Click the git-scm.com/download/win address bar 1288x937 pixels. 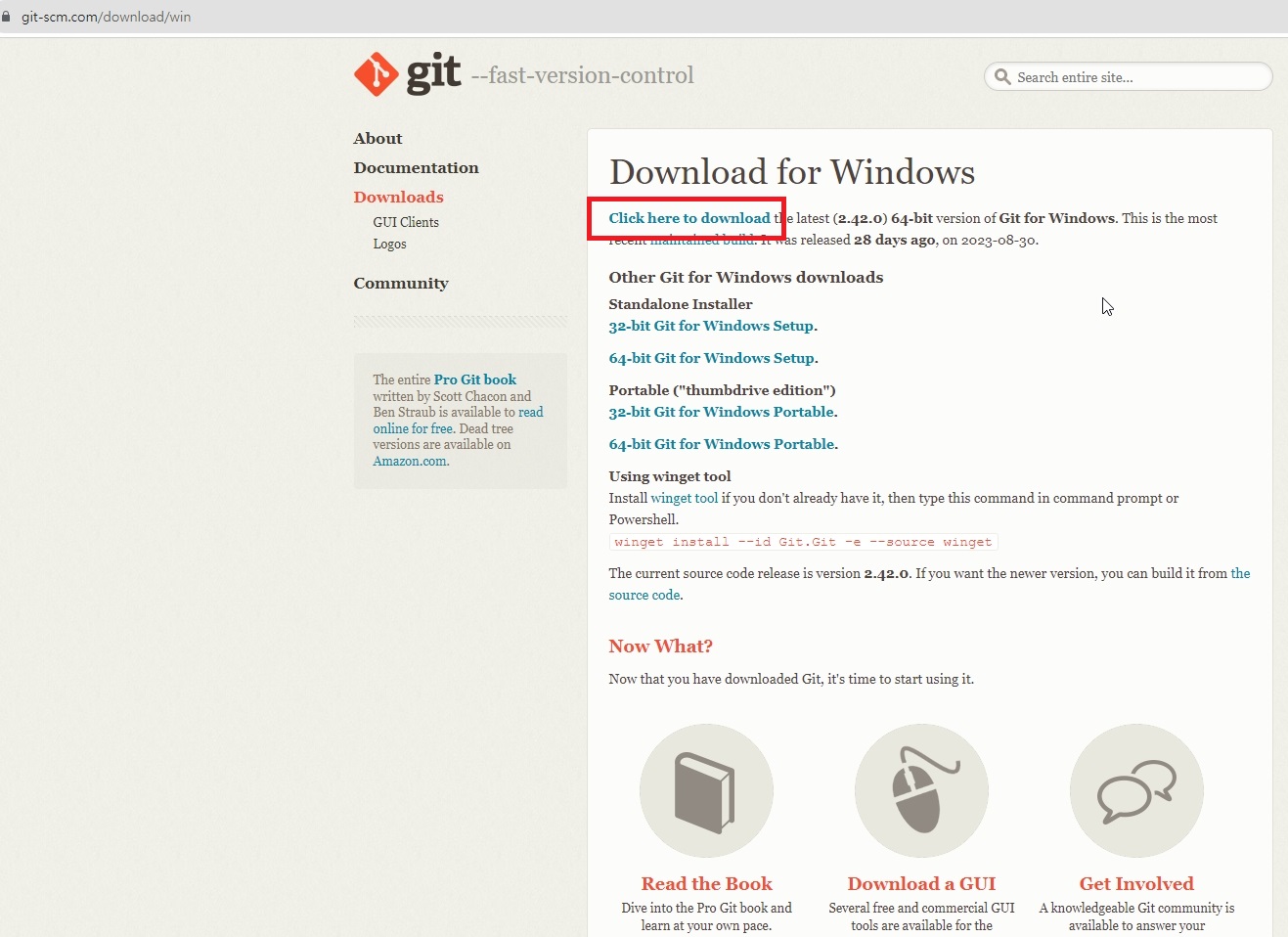pyautogui.click(x=106, y=17)
